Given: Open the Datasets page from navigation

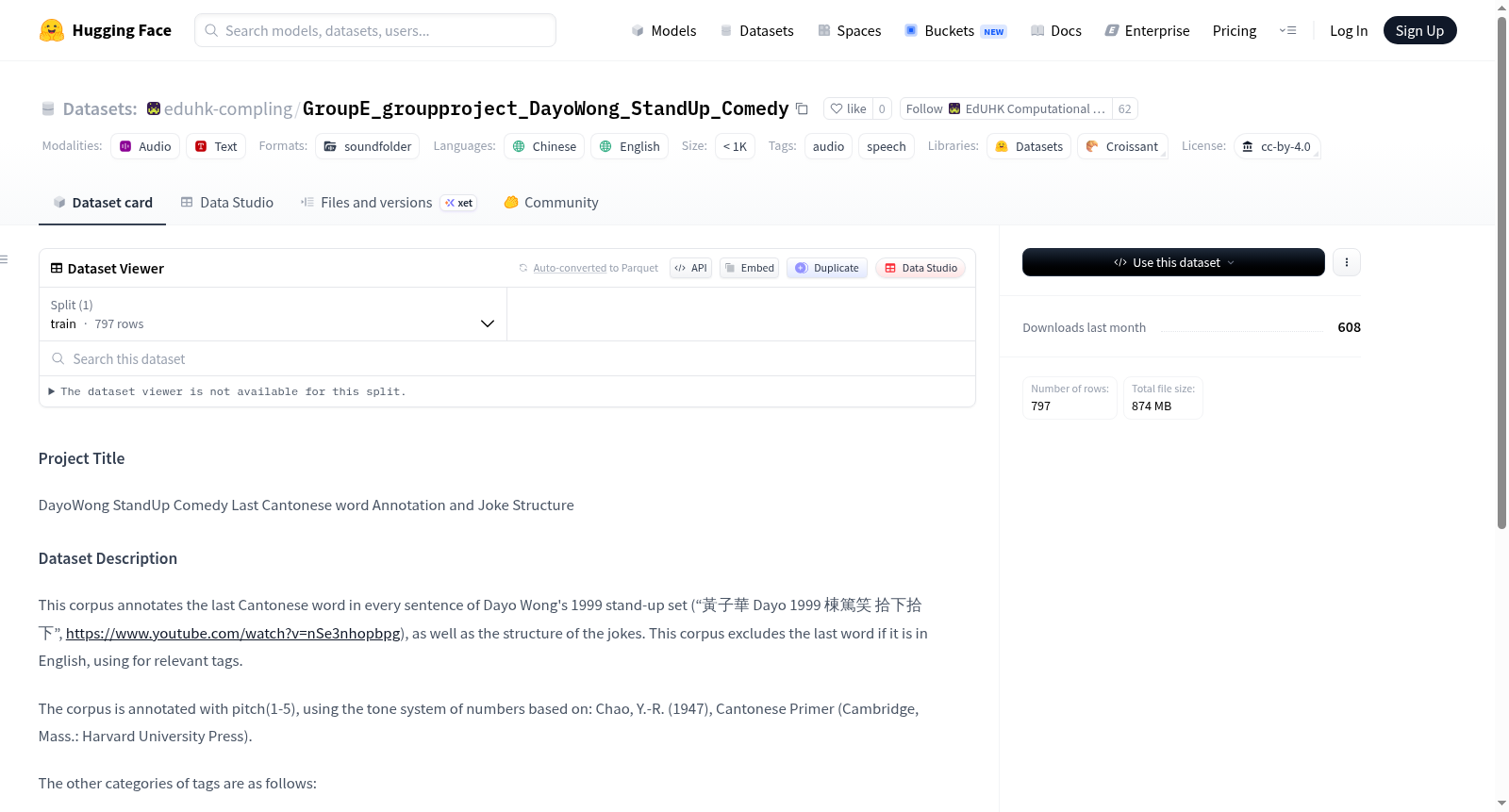Looking at the screenshot, I should (x=756, y=30).
